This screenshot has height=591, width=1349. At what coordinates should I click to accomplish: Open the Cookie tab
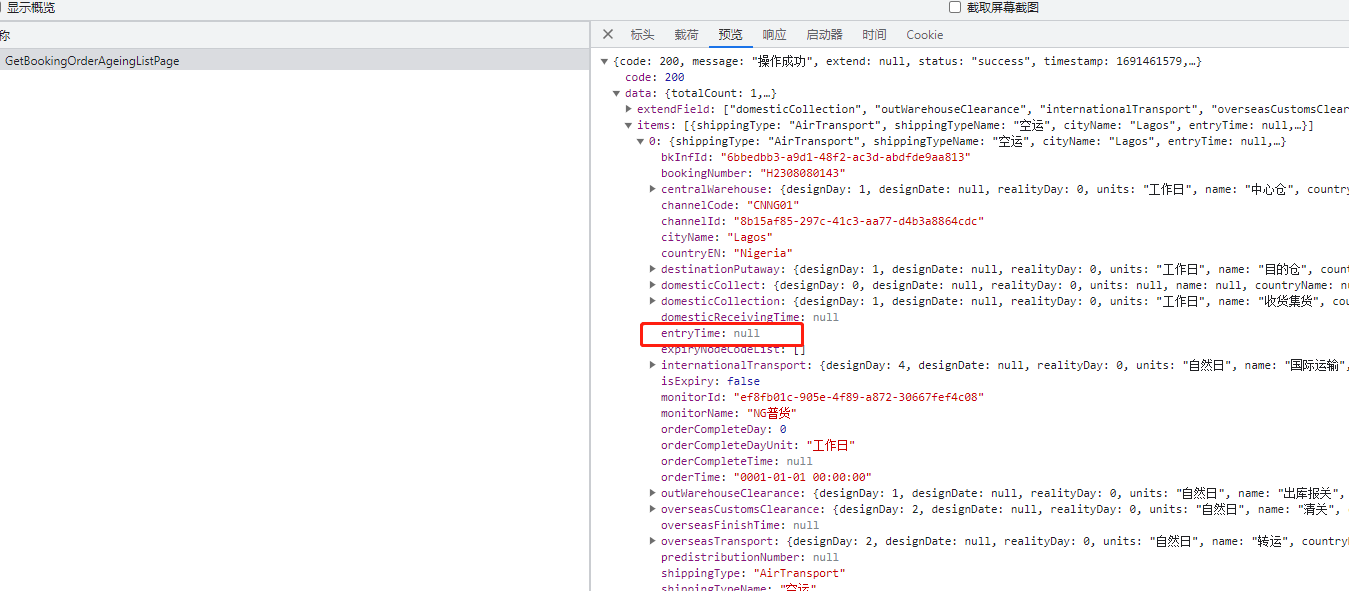pos(924,35)
